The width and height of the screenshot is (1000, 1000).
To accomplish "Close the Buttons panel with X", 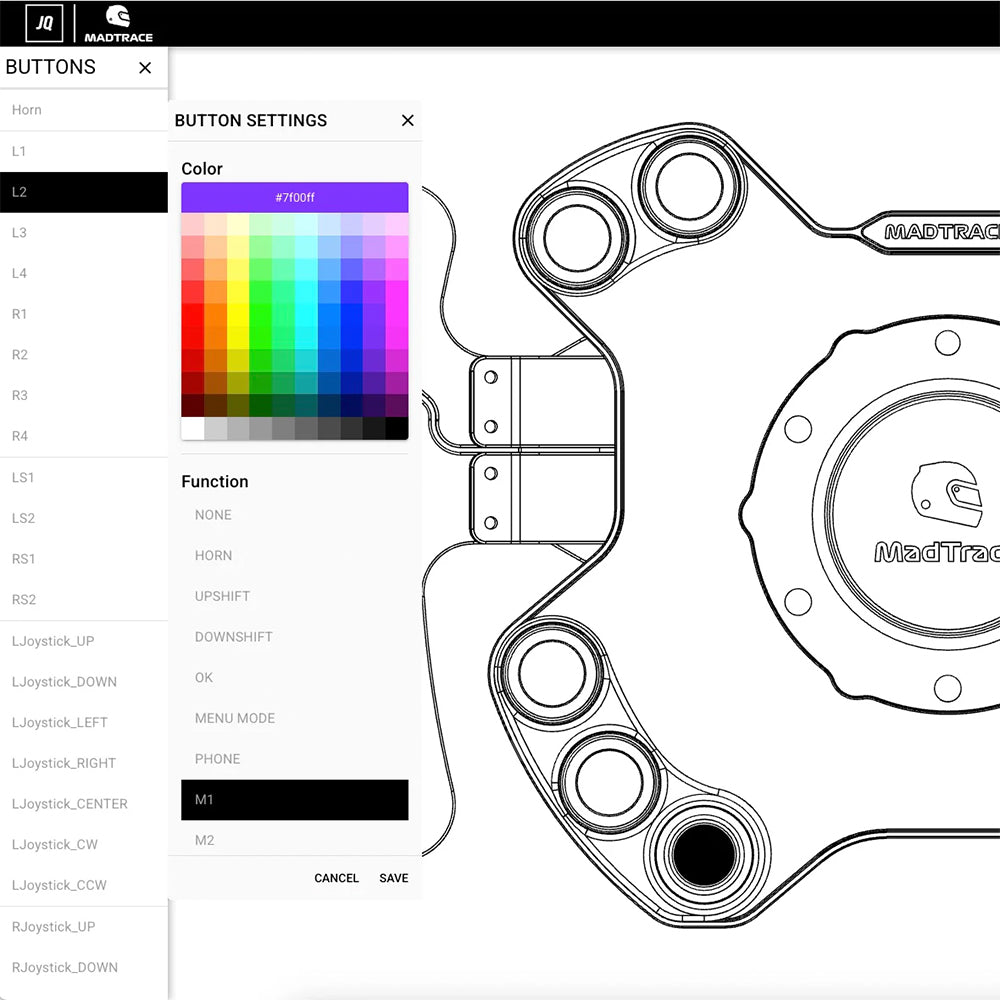I will (145, 68).
